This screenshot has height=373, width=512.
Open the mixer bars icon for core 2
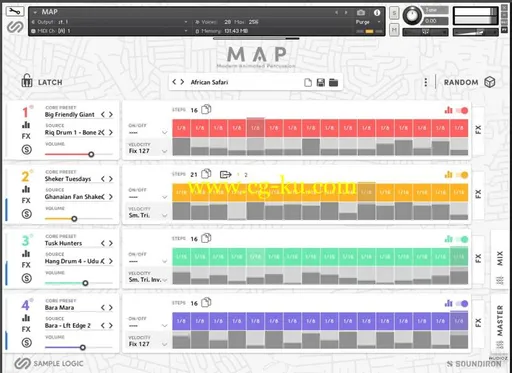pos(26,189)
